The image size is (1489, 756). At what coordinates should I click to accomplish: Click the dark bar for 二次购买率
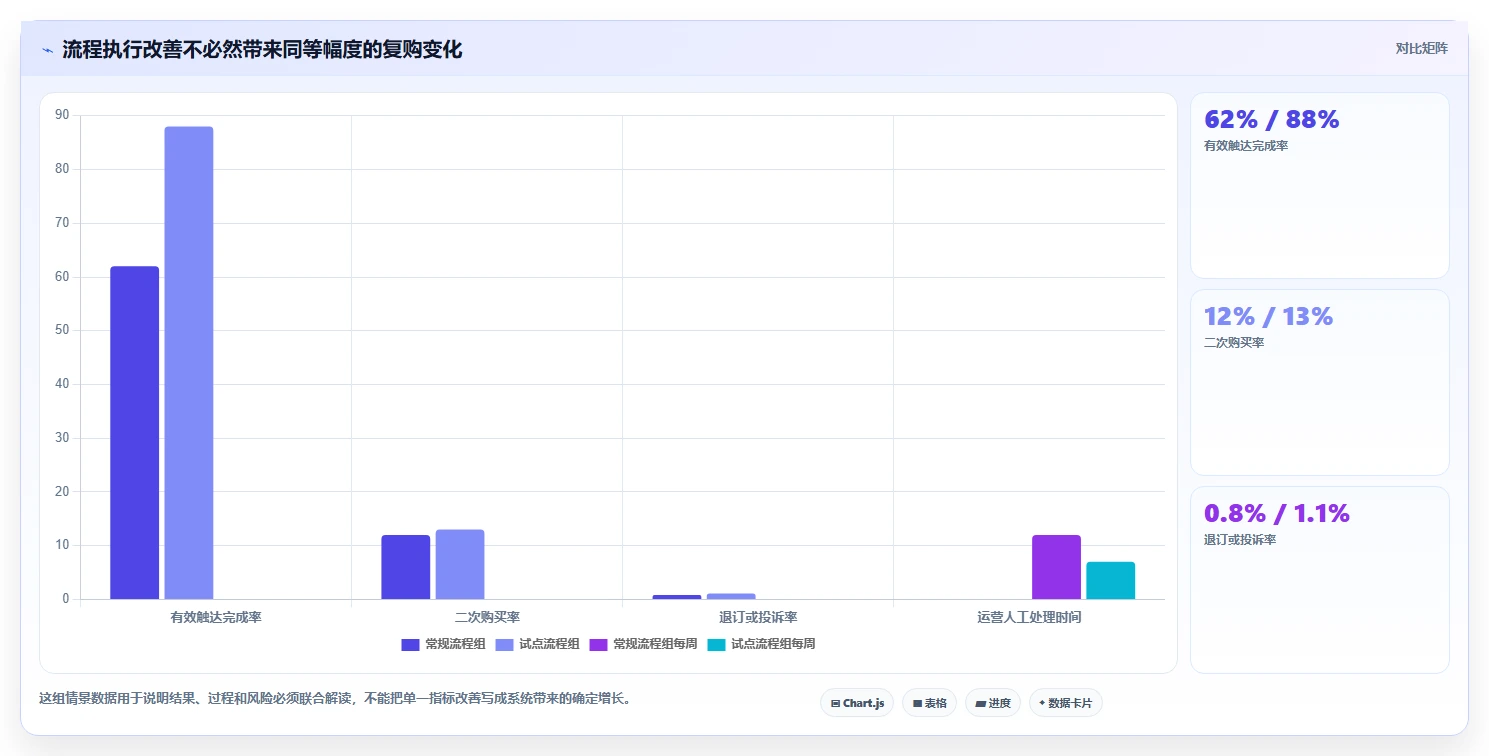(405, 567)
